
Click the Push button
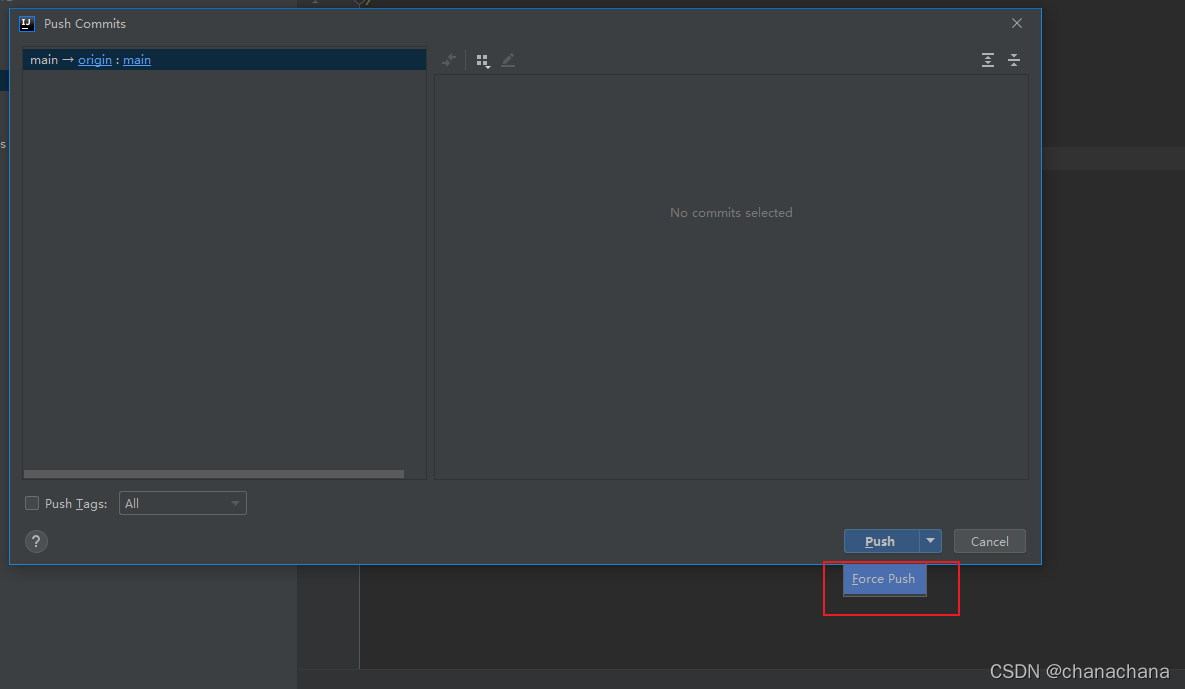pos(881,541)
